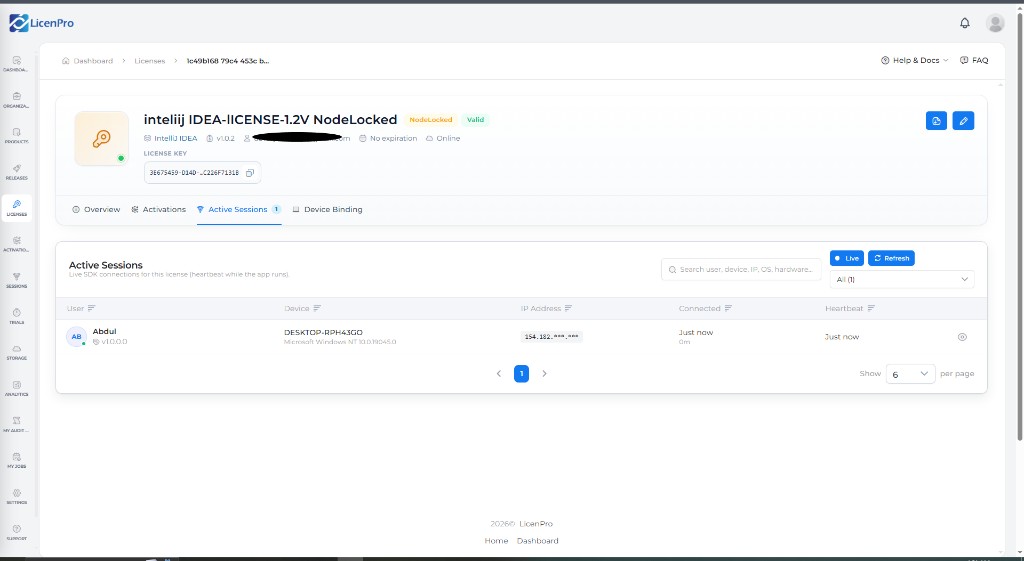
Task: View Abdul's session details eye icon
Action: point(962,337)
